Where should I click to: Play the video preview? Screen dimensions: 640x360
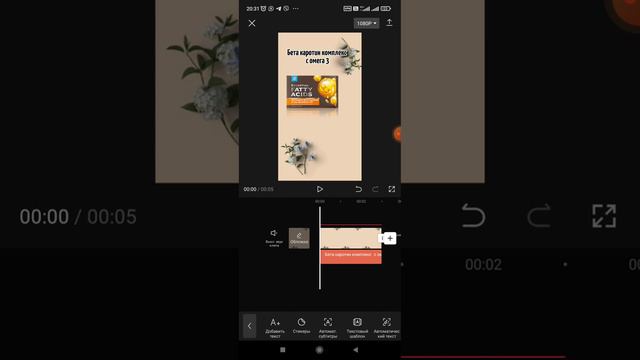320,189
